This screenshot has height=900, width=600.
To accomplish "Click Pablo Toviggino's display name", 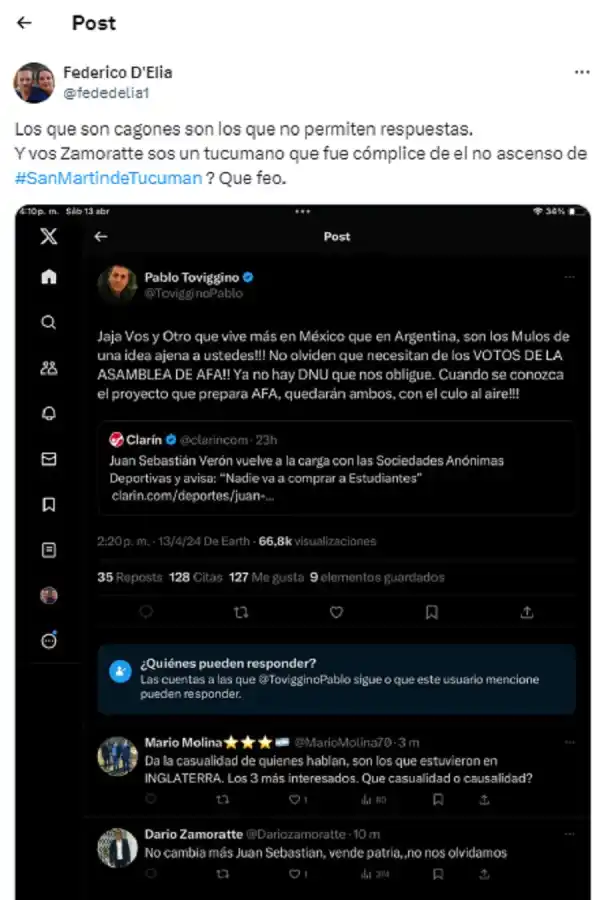I will point(191,277).
